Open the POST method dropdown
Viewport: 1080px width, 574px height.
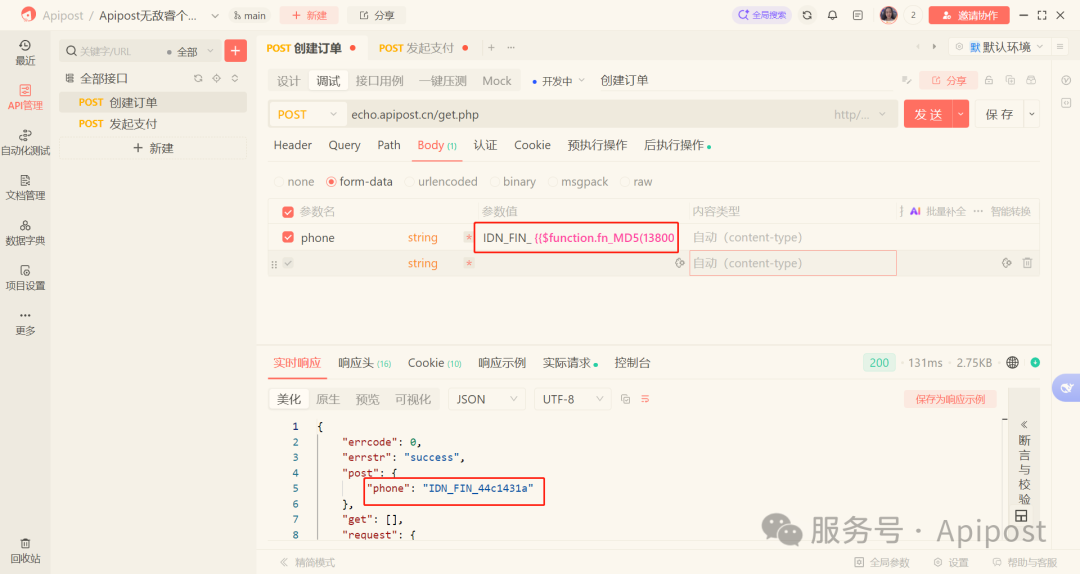pyautogui.click(x=307, y=114)
